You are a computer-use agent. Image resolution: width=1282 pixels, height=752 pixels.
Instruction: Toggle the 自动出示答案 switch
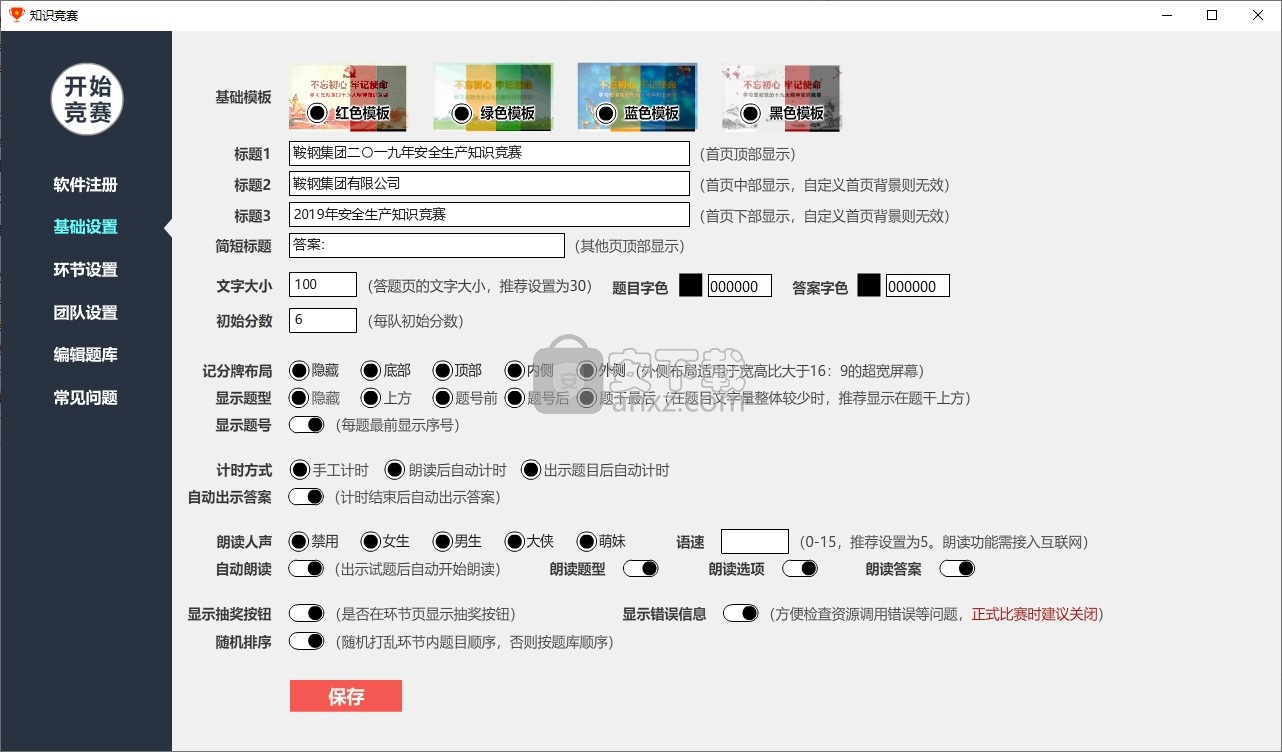pyautogui.click(x=306, y=496)
